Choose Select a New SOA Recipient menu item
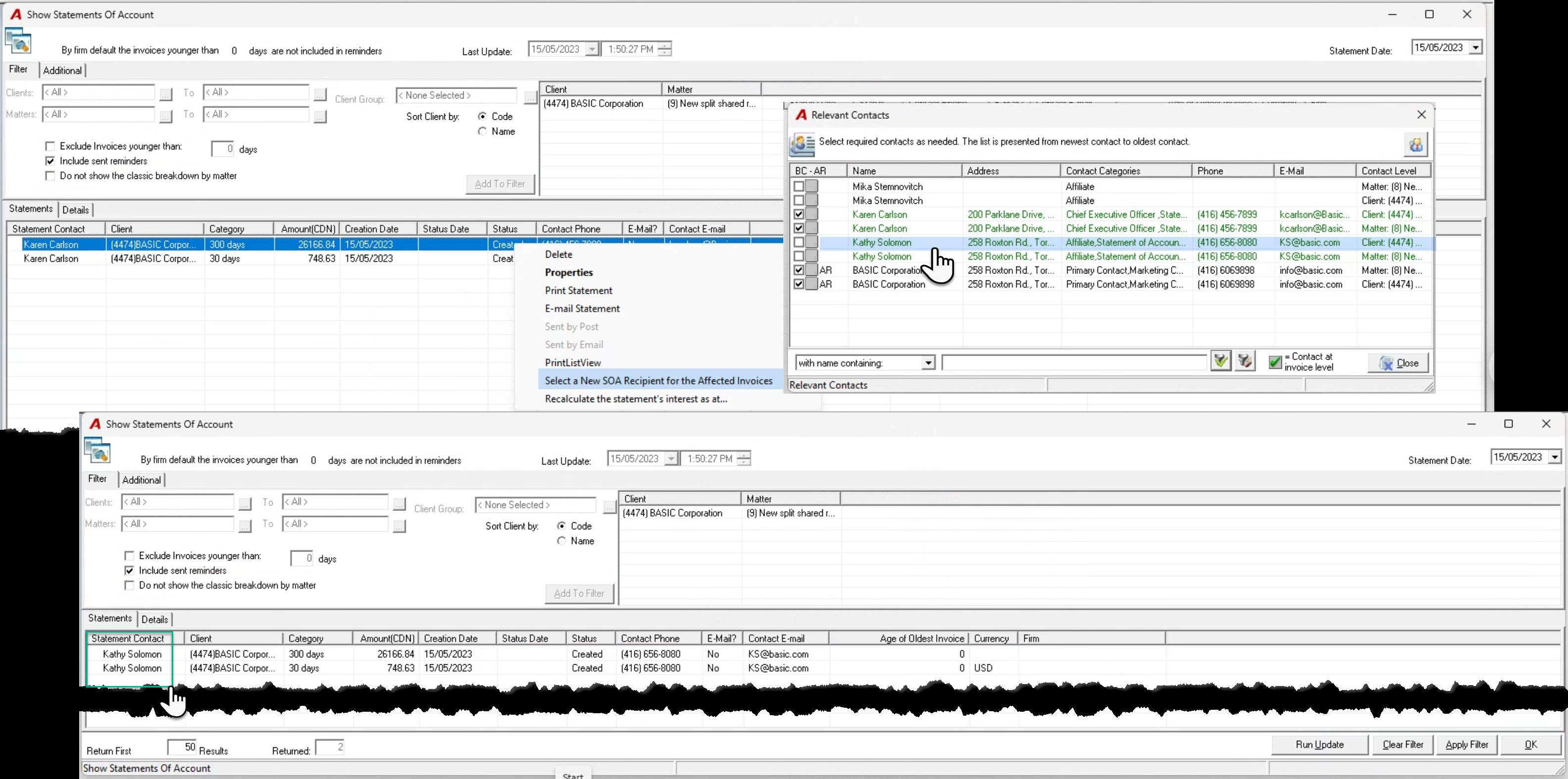This screenshot has height=779, width=1568. coord(659,381)
